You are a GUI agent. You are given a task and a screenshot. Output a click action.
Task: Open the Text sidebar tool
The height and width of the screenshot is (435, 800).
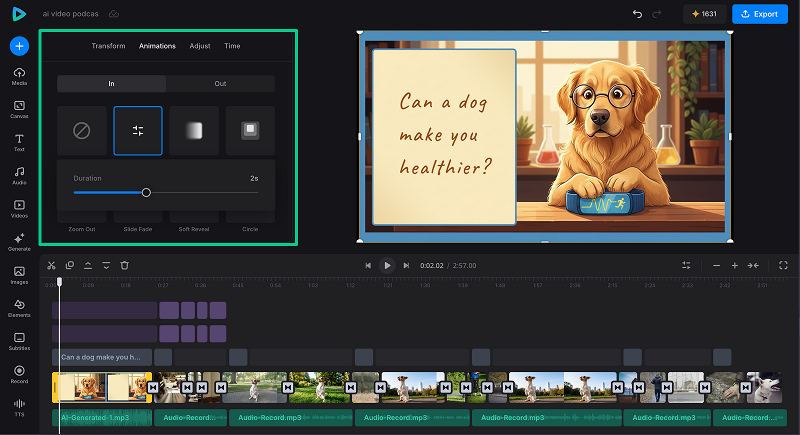coord(19,142)
